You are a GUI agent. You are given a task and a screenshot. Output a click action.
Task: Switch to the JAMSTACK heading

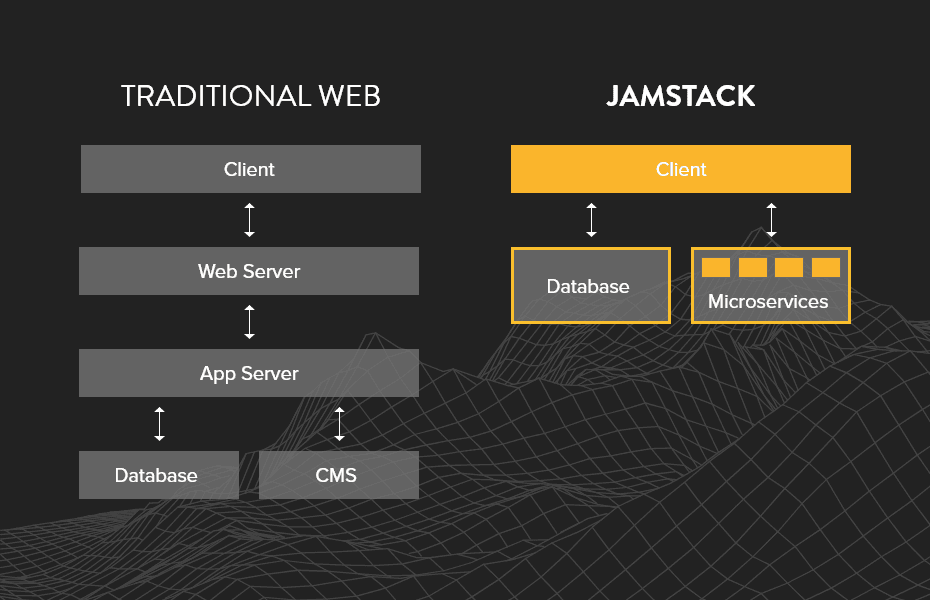click(681, 96)
